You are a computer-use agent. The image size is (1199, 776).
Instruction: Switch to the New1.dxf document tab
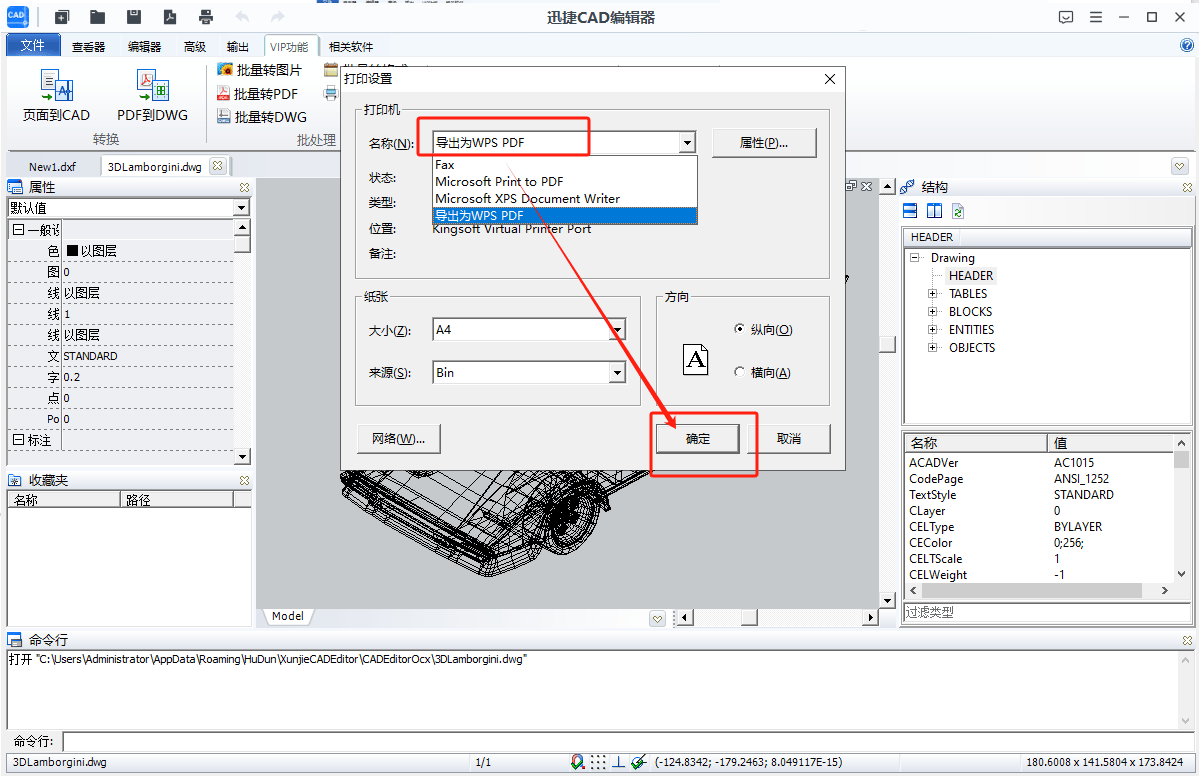tap(52, 167)
